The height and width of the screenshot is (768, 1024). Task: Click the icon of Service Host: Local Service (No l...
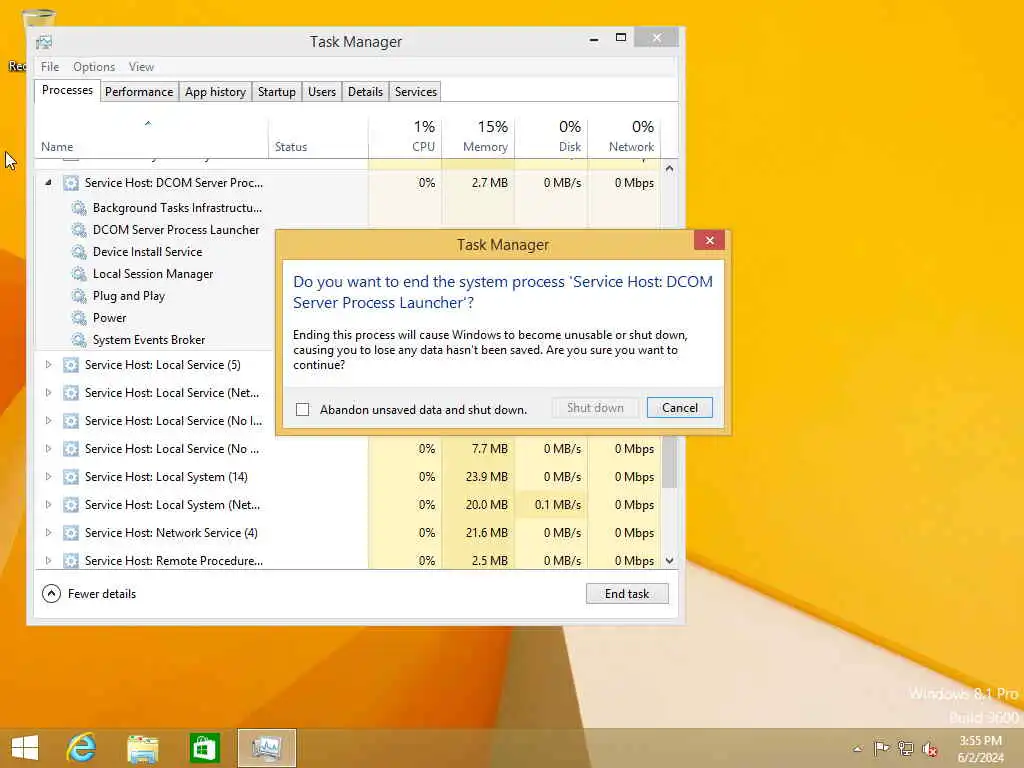tap(71, 421)
